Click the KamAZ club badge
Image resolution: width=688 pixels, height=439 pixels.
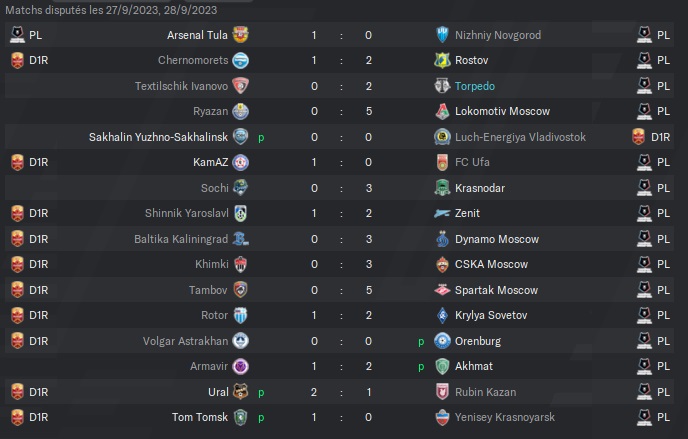pyautogui.click(x=240, y=162)
